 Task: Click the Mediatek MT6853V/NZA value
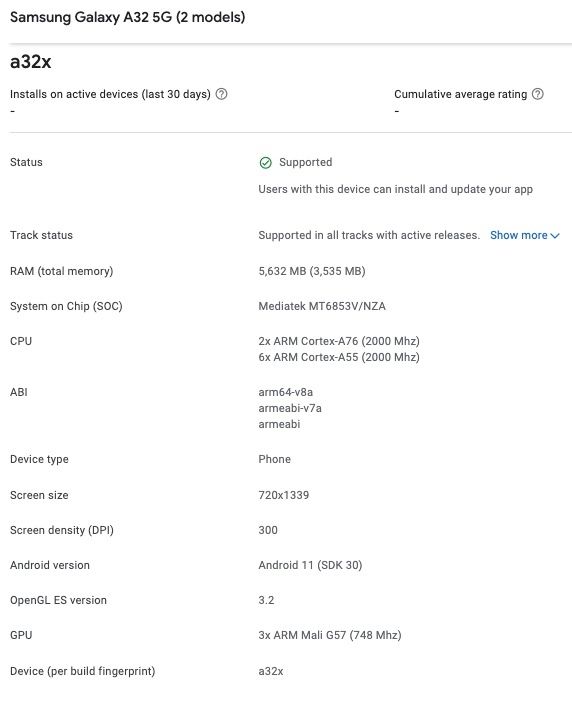click(322, 306)
